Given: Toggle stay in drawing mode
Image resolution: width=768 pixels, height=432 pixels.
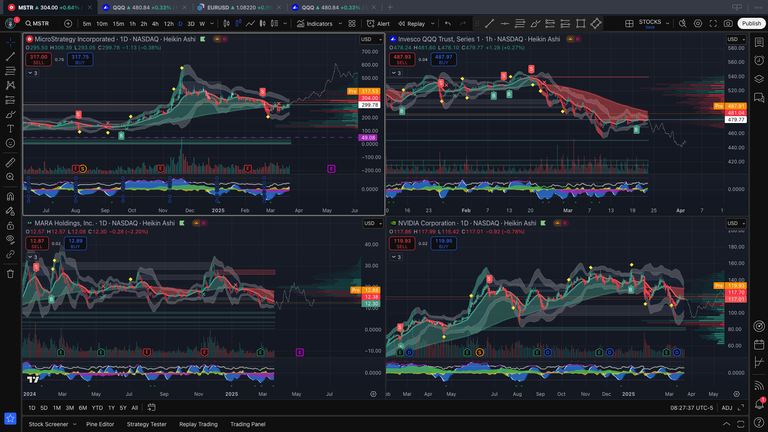Looking at the screenshot, I should pos(10,211).
